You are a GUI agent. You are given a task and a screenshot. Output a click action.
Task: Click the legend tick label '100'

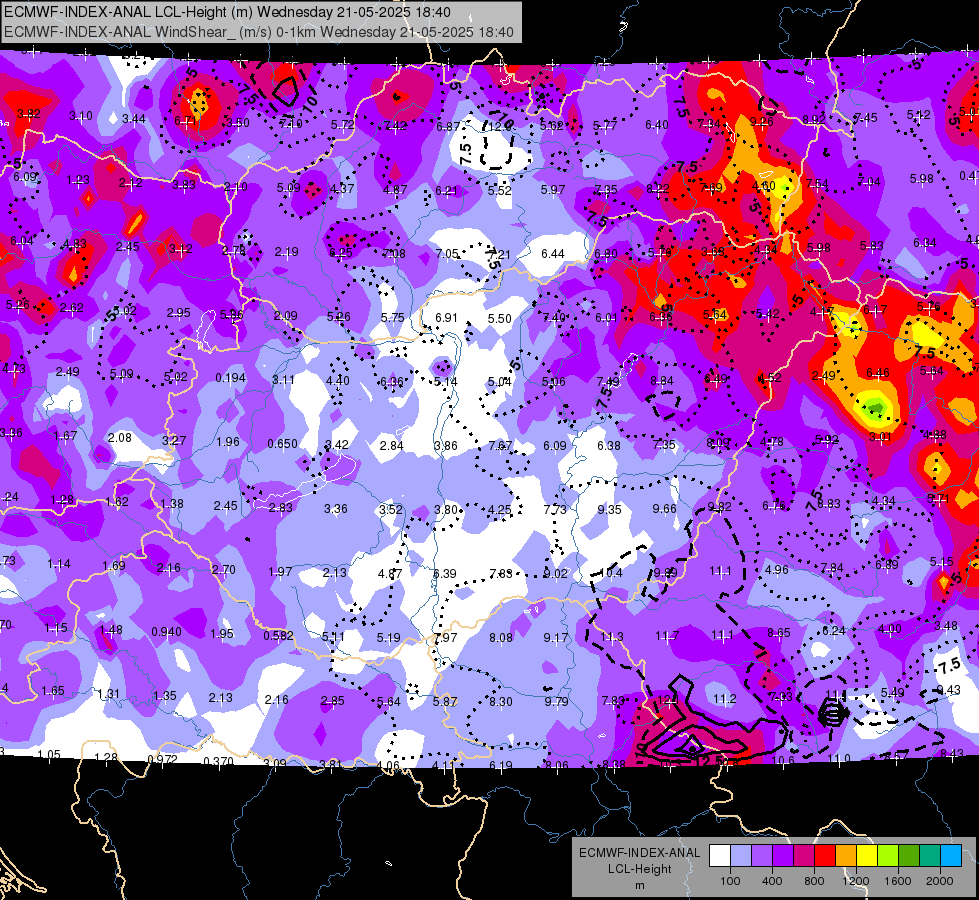point(730,881)
